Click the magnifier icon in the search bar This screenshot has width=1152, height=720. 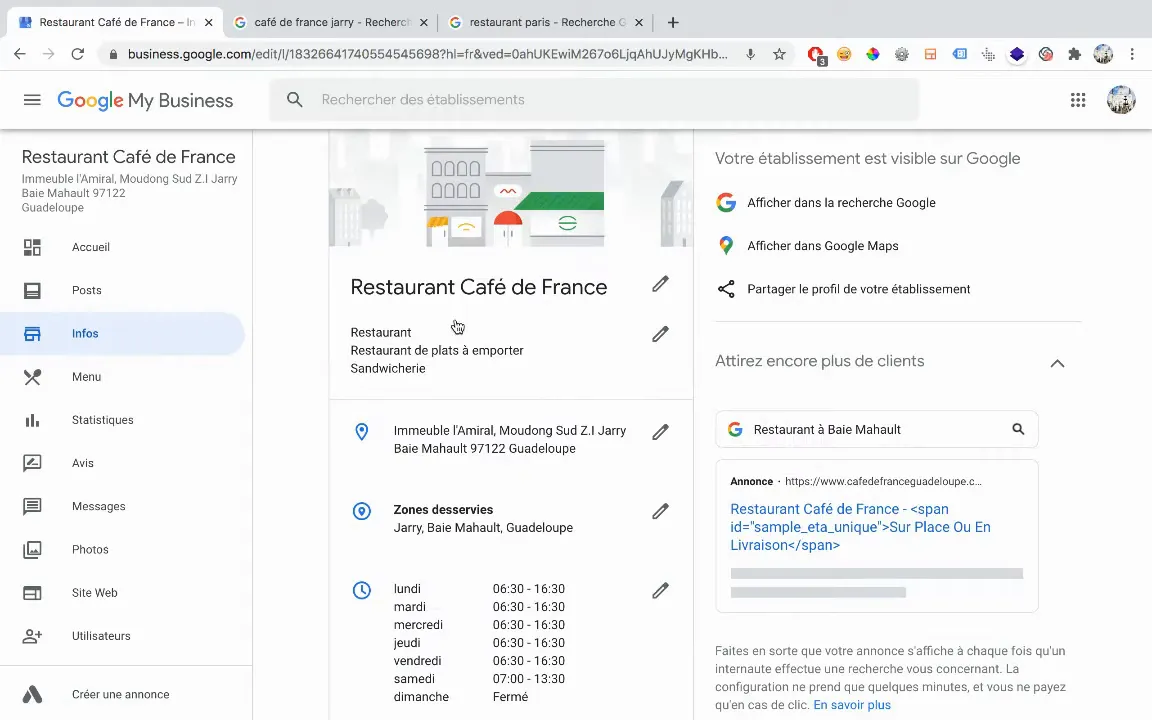click(295, 100)
